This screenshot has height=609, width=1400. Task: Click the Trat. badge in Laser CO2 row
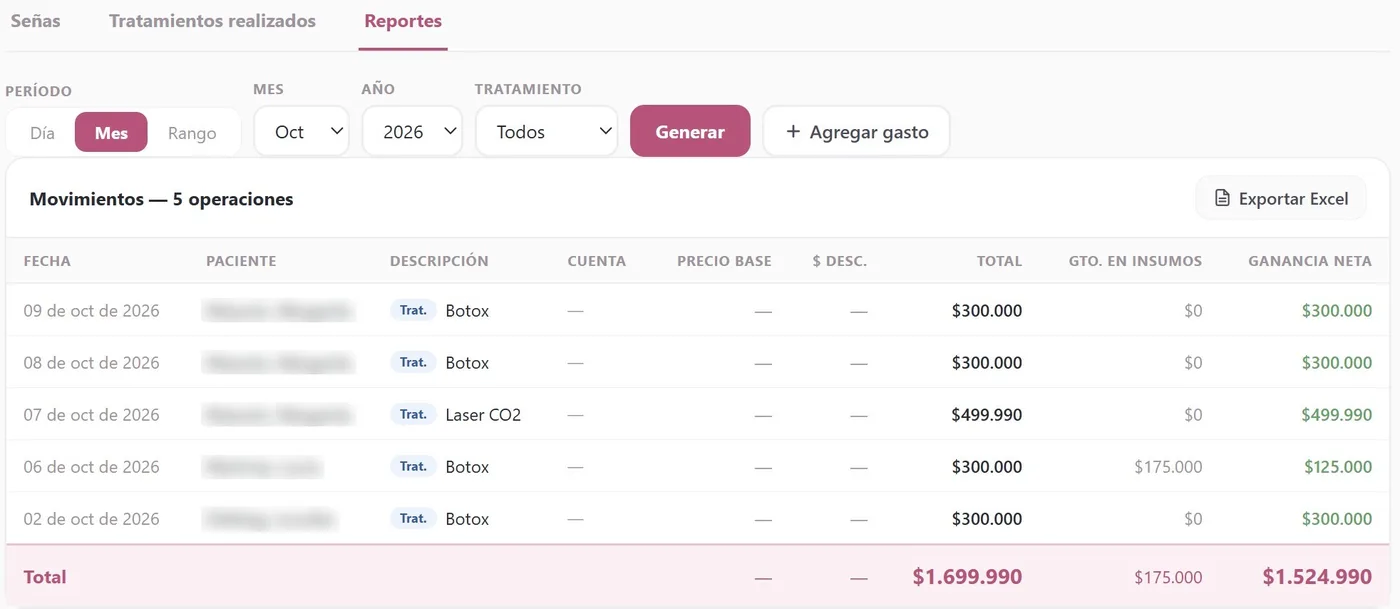coord(413,415)
